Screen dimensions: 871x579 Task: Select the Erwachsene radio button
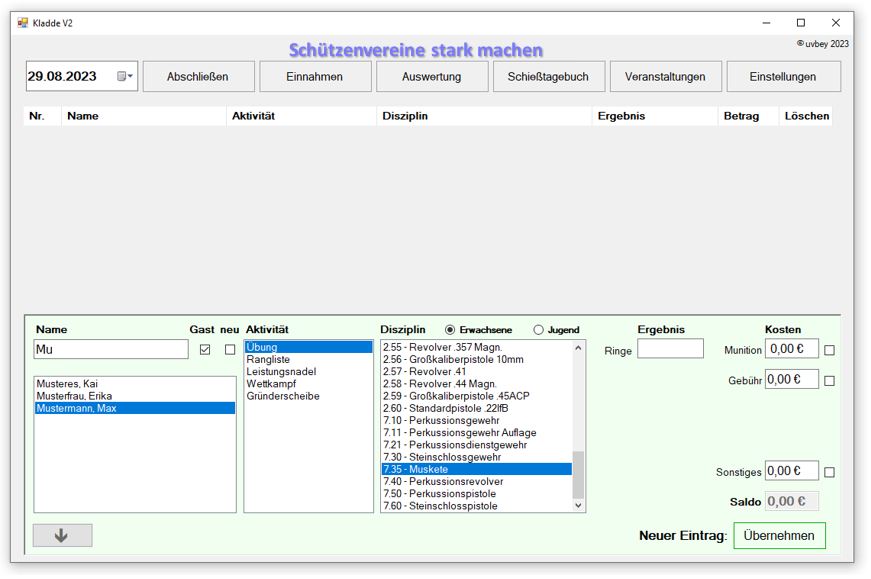450,330
